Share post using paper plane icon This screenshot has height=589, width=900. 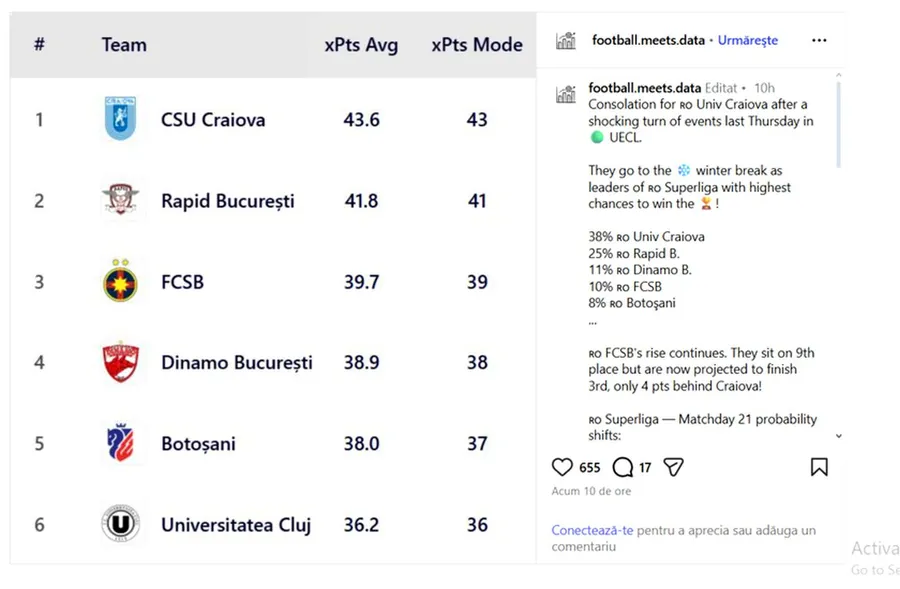674,467
